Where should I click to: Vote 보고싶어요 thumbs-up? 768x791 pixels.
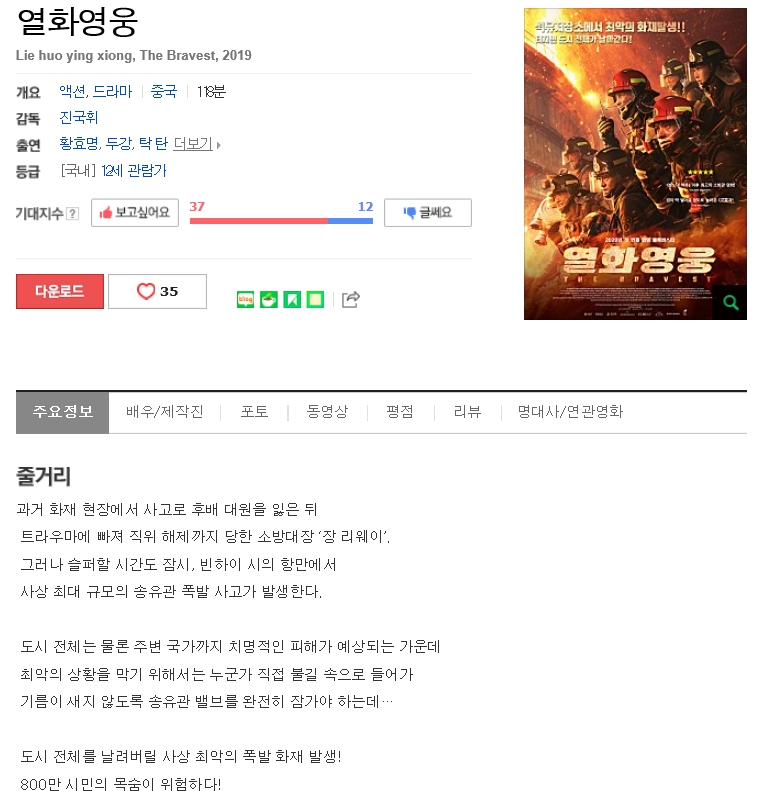[135, 212]
